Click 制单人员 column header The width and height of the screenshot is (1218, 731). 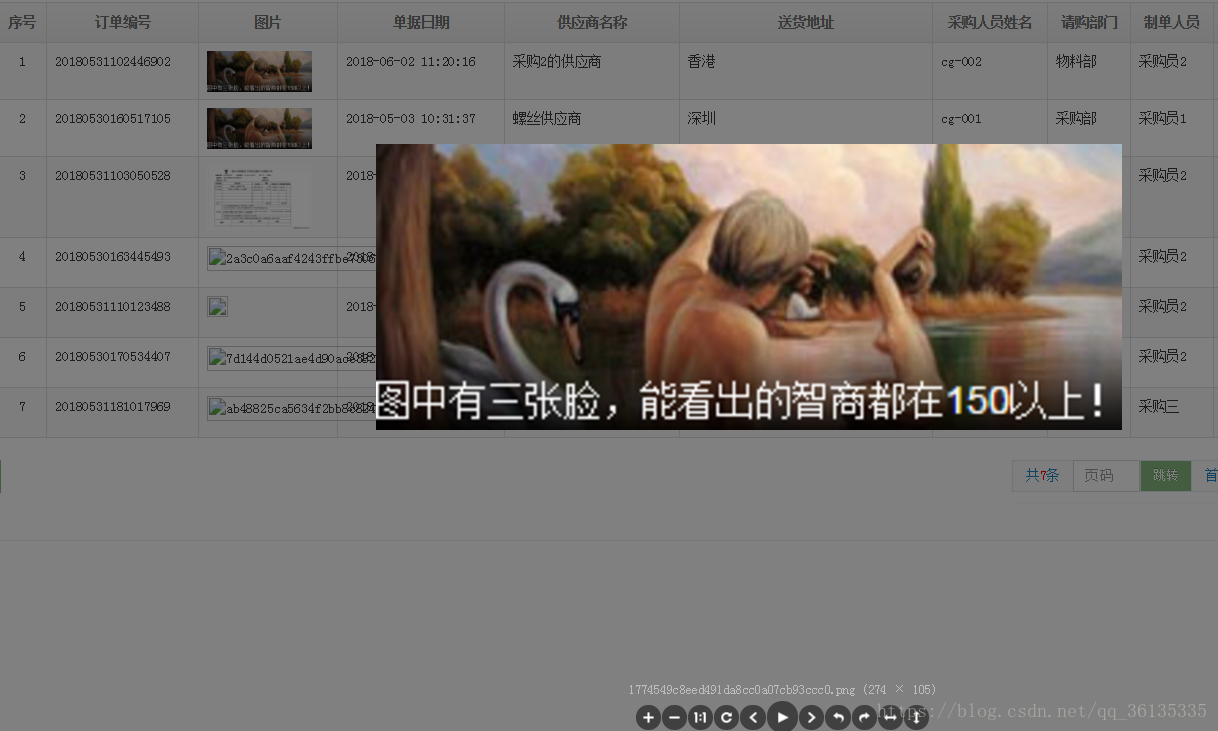pyautogui.click(x=1171, y=22)
